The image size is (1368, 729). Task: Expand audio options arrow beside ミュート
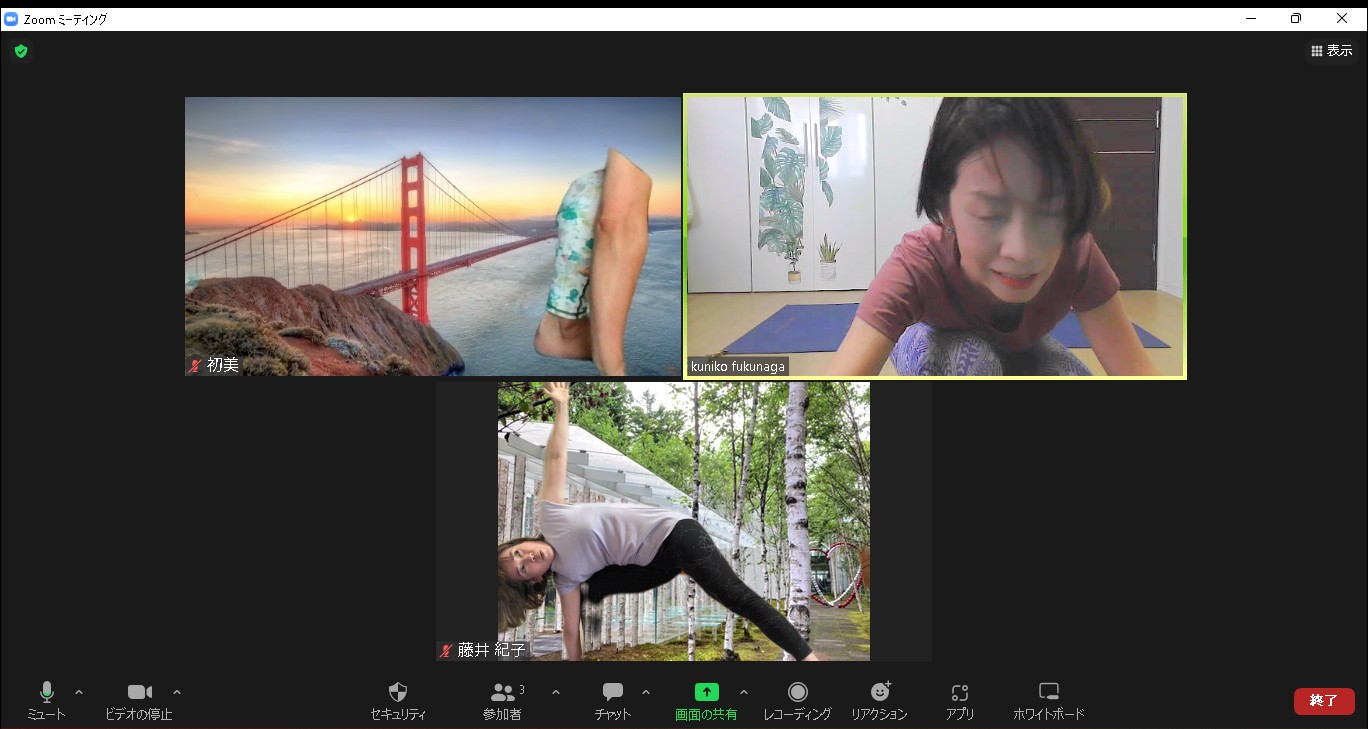click(x=79, y=692)
